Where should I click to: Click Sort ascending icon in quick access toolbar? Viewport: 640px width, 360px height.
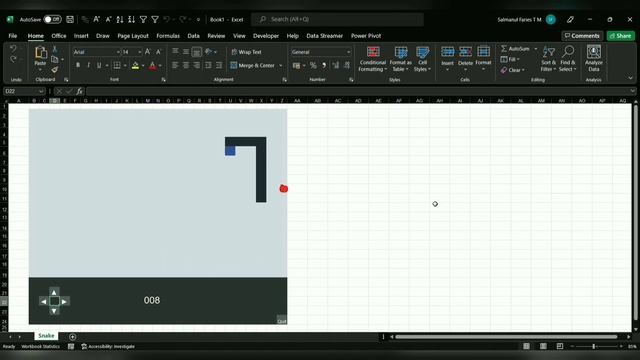click(x=120, y=19)
